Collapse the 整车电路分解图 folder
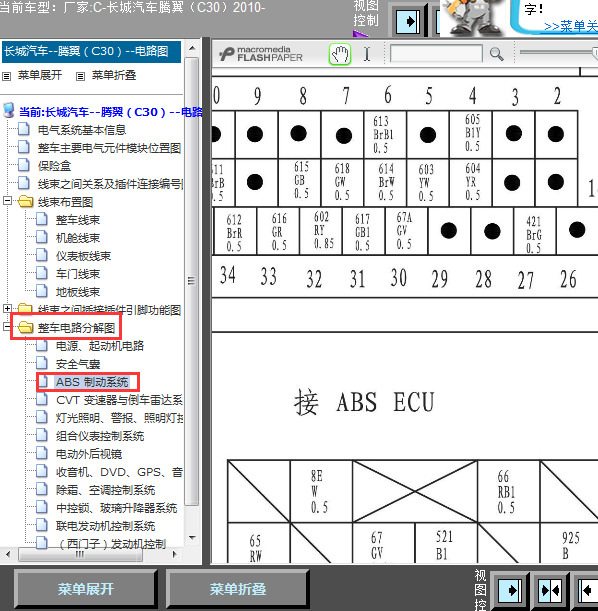This screenshot has width=598, height=611. [x=7, y=326]
